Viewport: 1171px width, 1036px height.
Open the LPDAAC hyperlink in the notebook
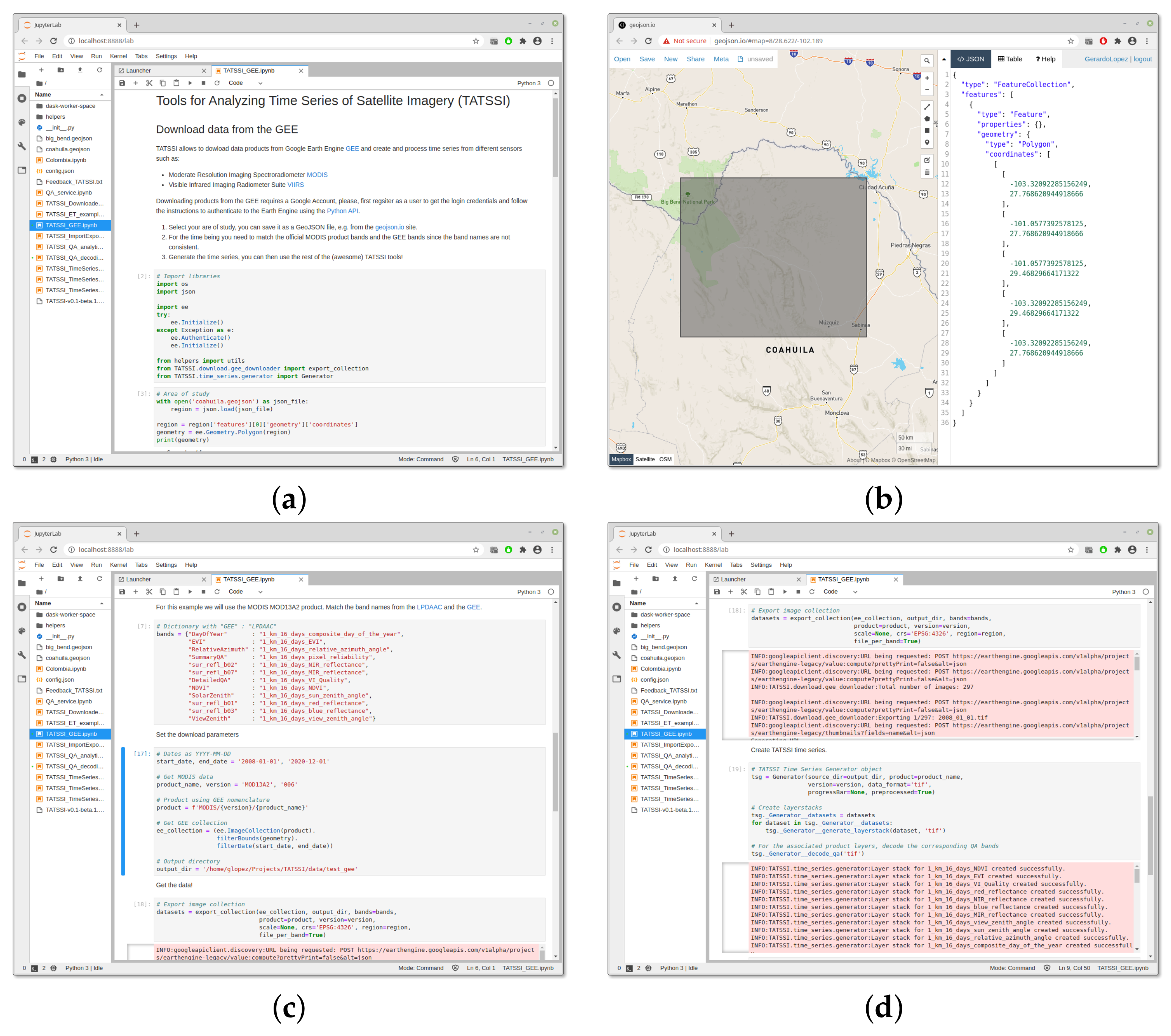429,607
